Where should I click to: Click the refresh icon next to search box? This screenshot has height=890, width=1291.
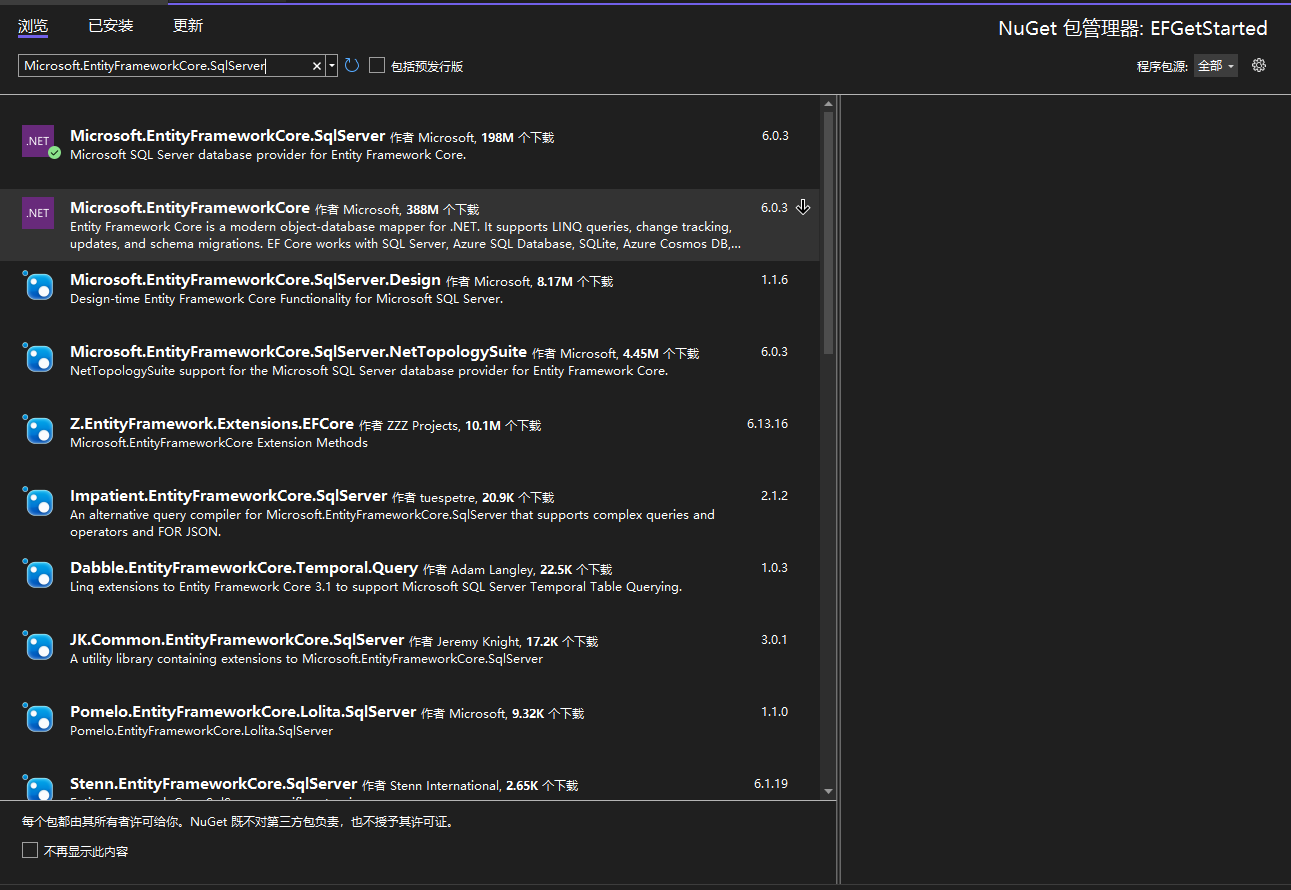tap(352, 65)
